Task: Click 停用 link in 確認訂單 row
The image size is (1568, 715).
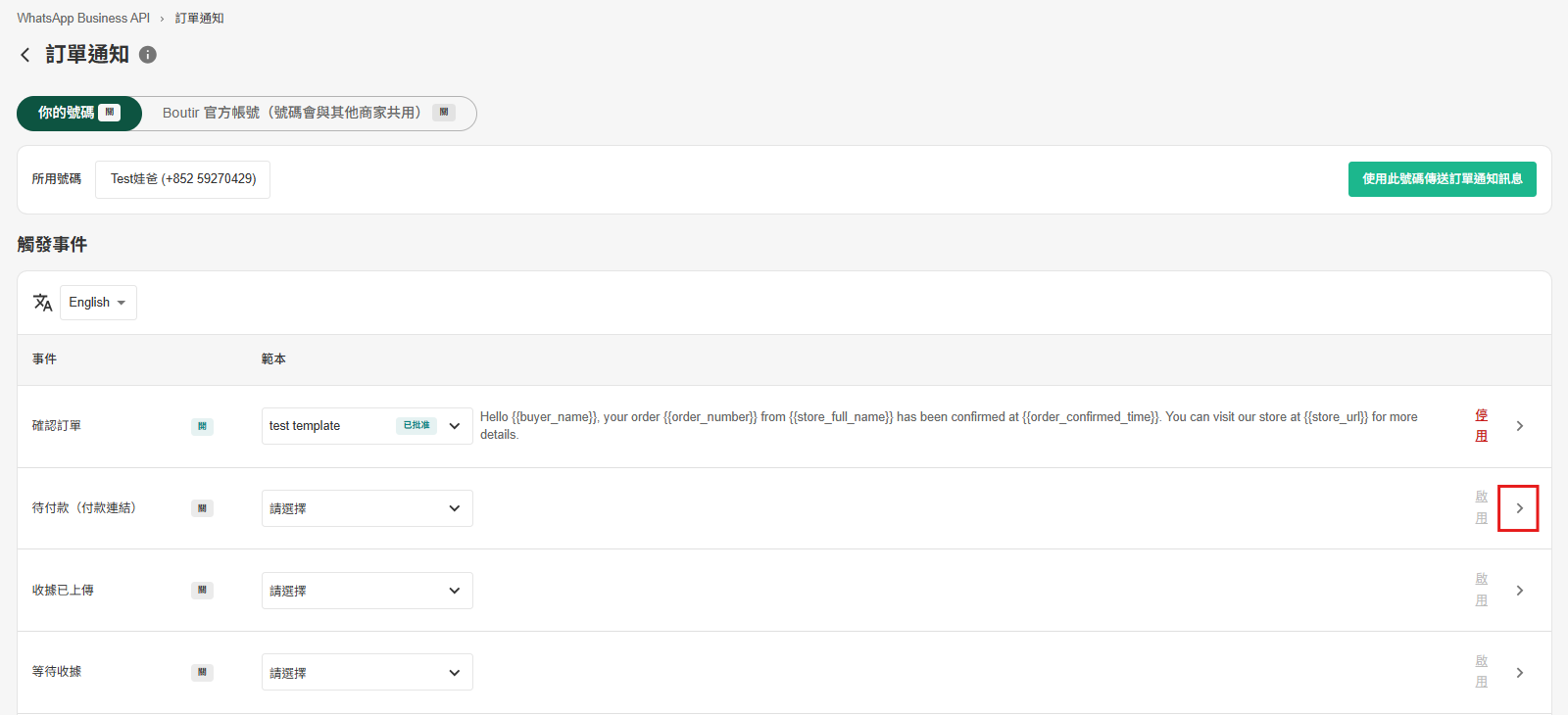Action: [x=1482, y=426]
